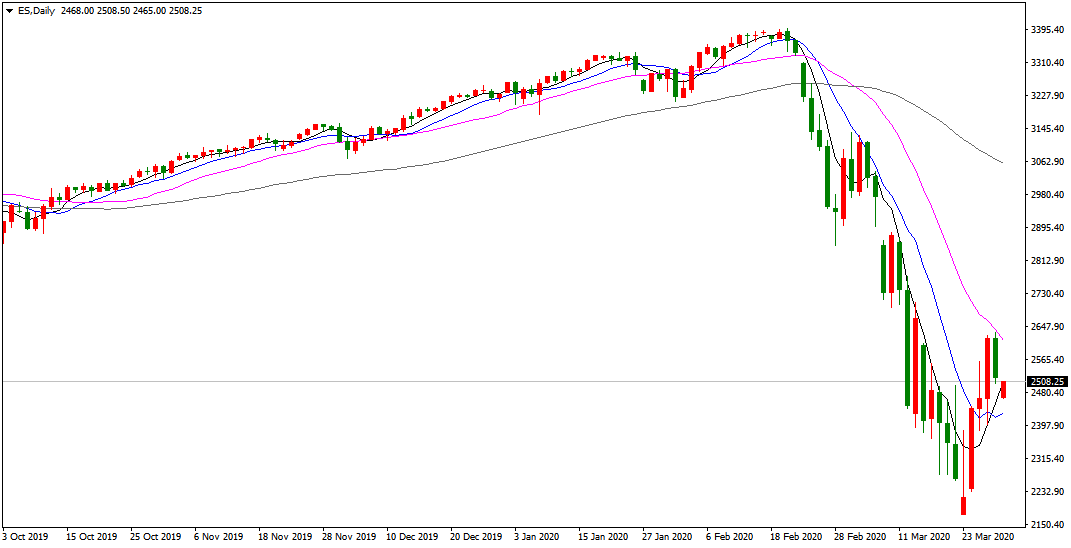Screen dimensions: 1071x548
Task: Click the 18 Feb 2020 date label
Action: point(794,536)
